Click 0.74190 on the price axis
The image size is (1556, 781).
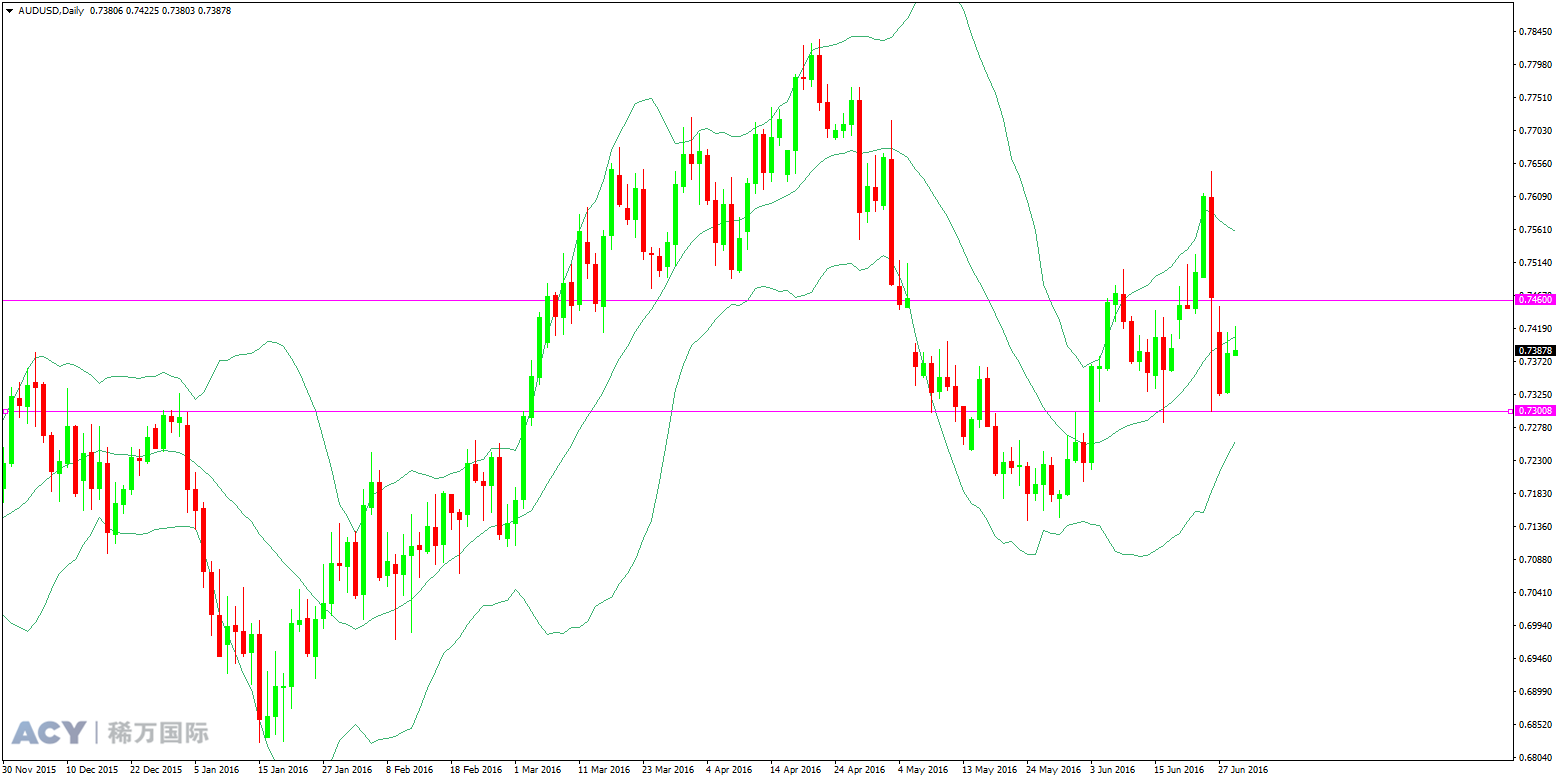[x=1535, y=329]
